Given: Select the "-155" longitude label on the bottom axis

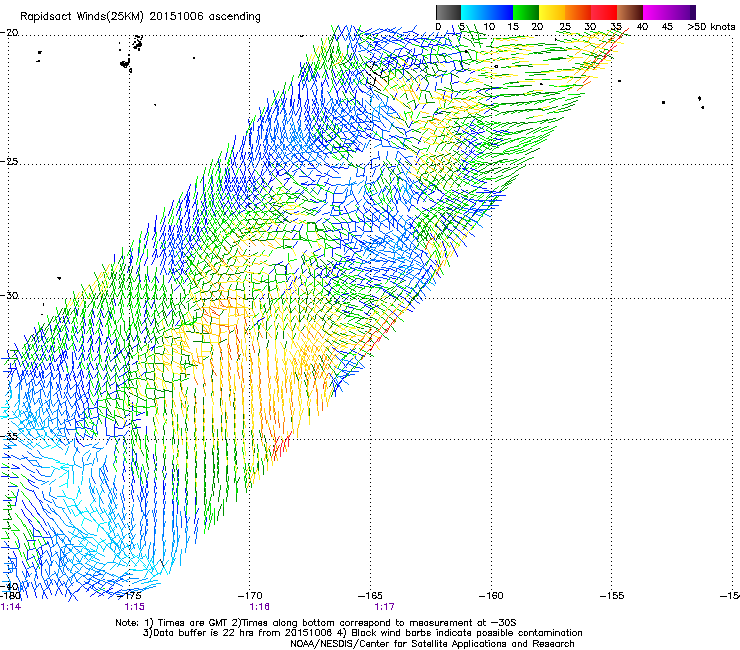Looking at the screenshot, I should pos(612,596).
